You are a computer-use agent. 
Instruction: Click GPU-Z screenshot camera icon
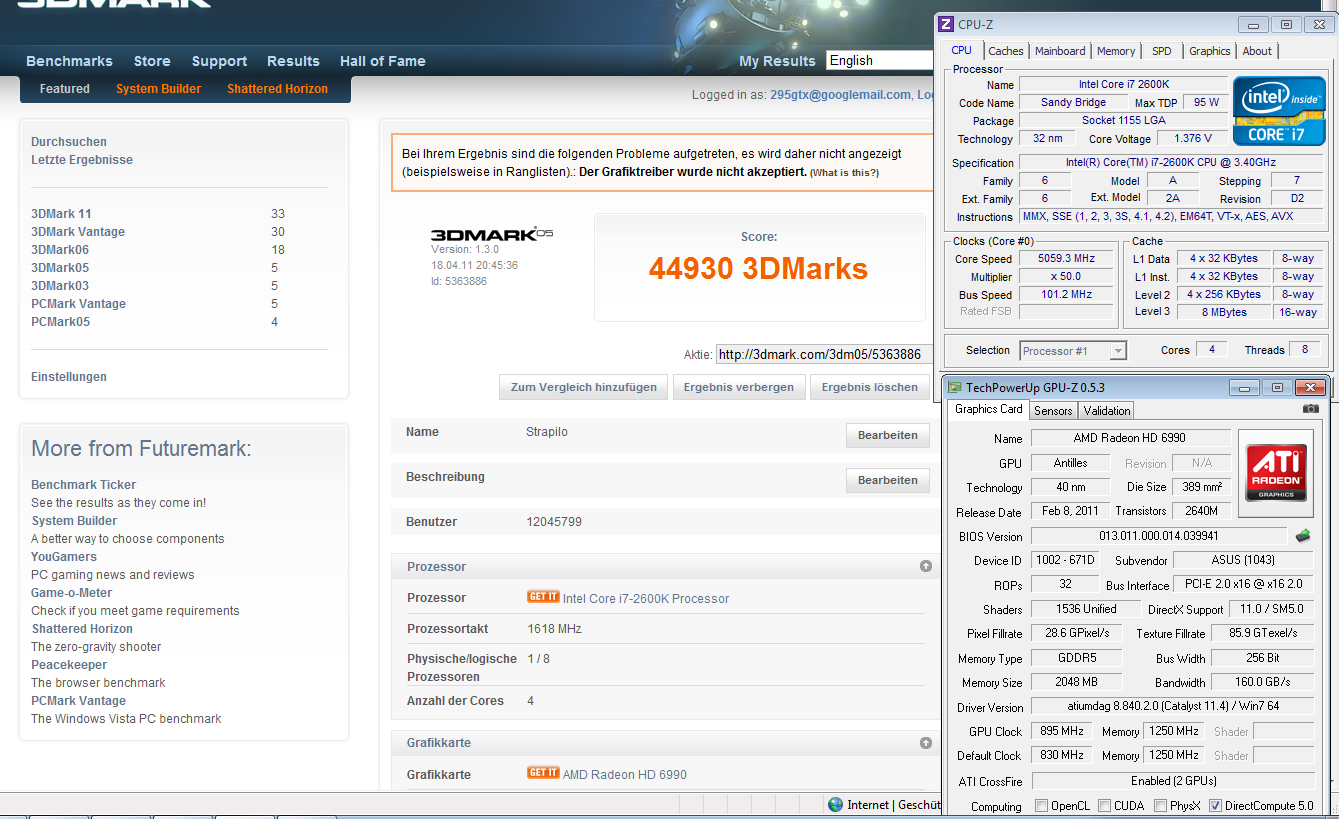point(1311,409)
